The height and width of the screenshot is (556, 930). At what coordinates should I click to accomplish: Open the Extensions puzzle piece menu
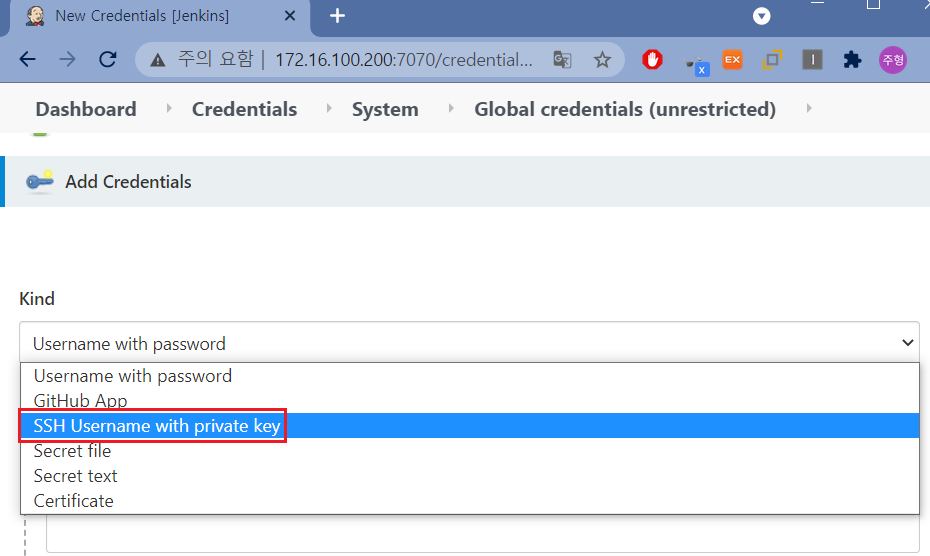tap(852, 60)
